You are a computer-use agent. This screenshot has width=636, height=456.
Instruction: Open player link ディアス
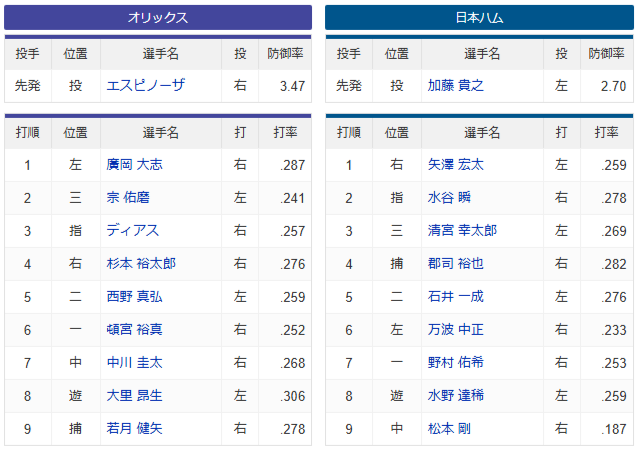point(132,230)
